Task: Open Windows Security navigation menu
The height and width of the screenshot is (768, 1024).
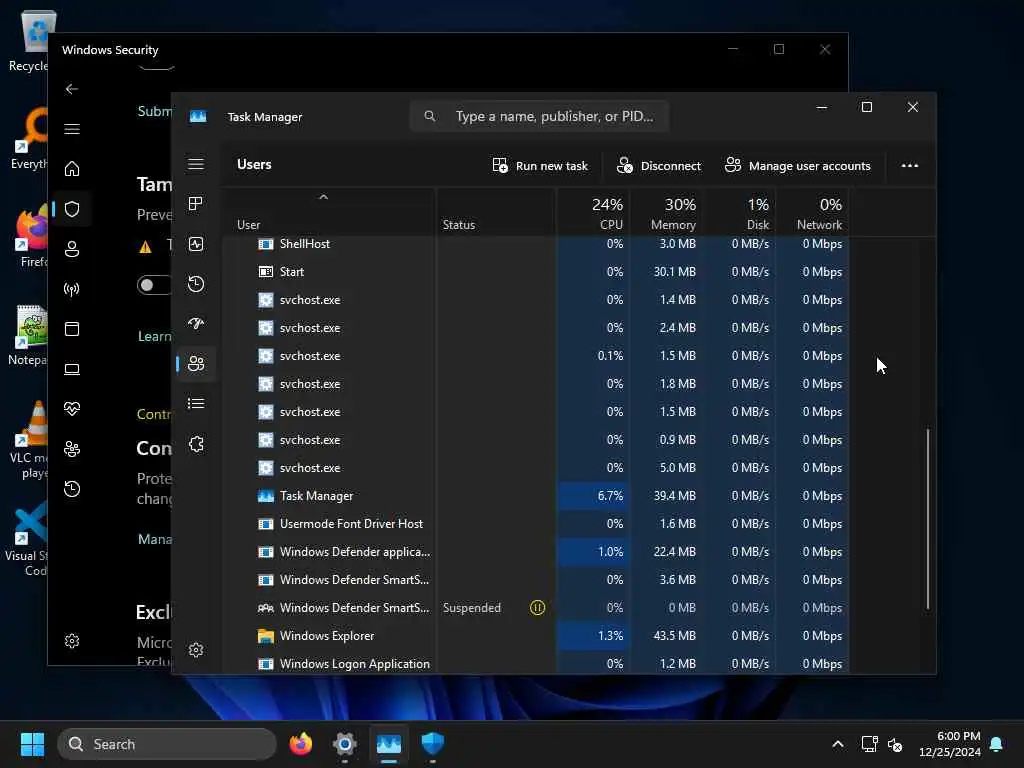Action: tap(72, 129)
